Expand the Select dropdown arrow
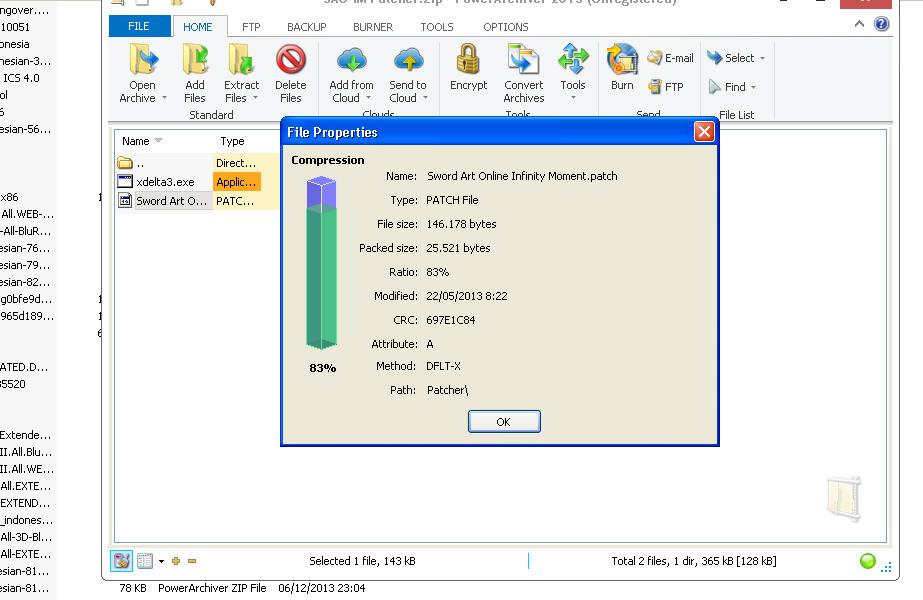 tap(762, 58)
